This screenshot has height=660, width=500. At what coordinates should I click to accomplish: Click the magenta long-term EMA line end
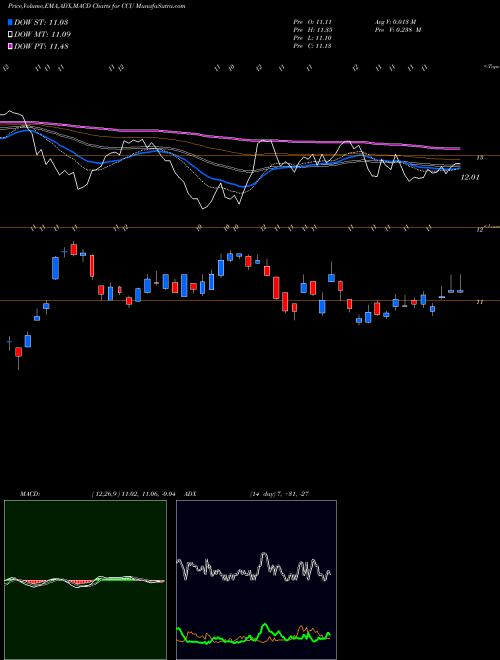[x=459, y=149]
